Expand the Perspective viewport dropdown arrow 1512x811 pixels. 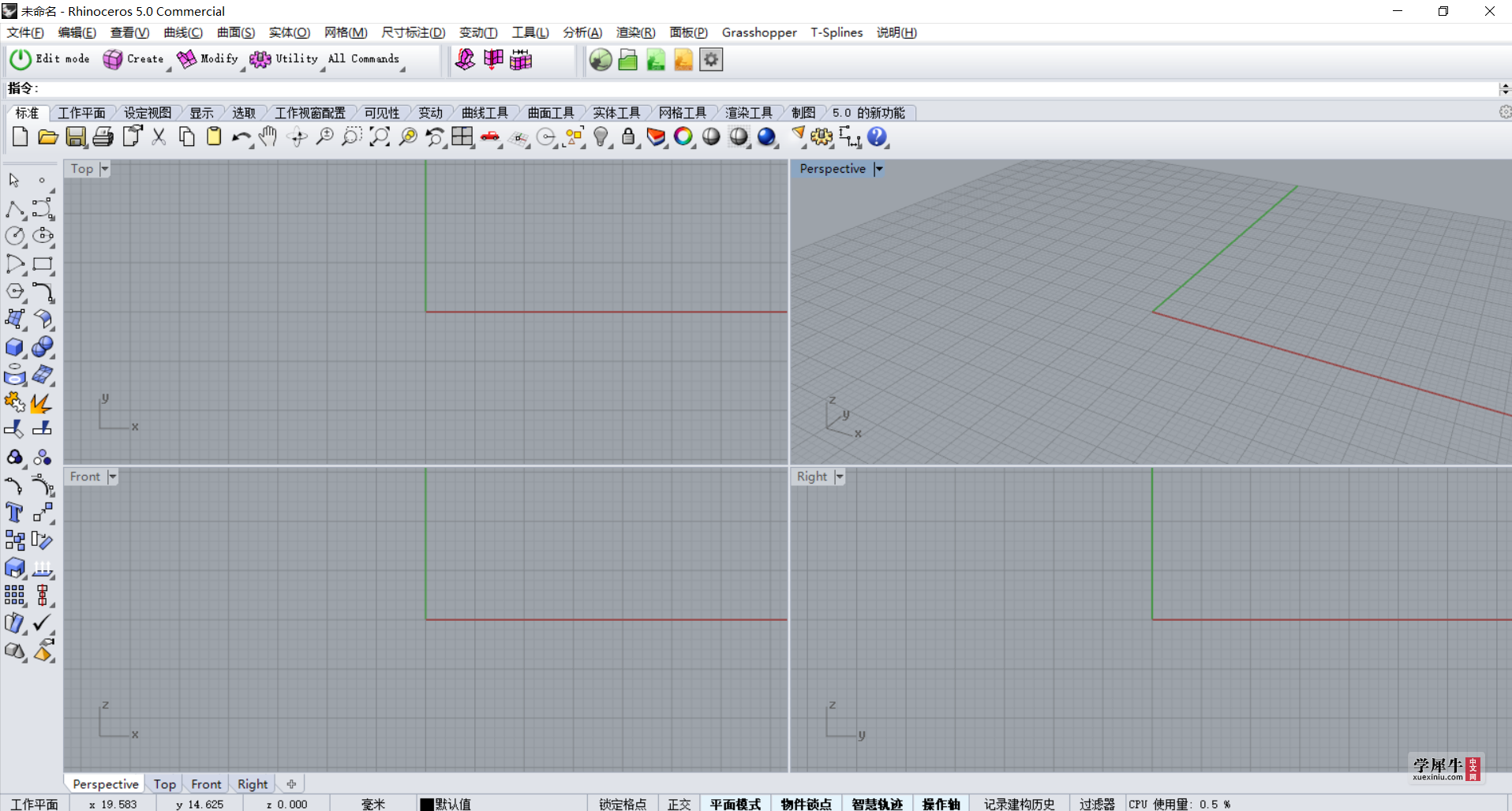point(878,169)
